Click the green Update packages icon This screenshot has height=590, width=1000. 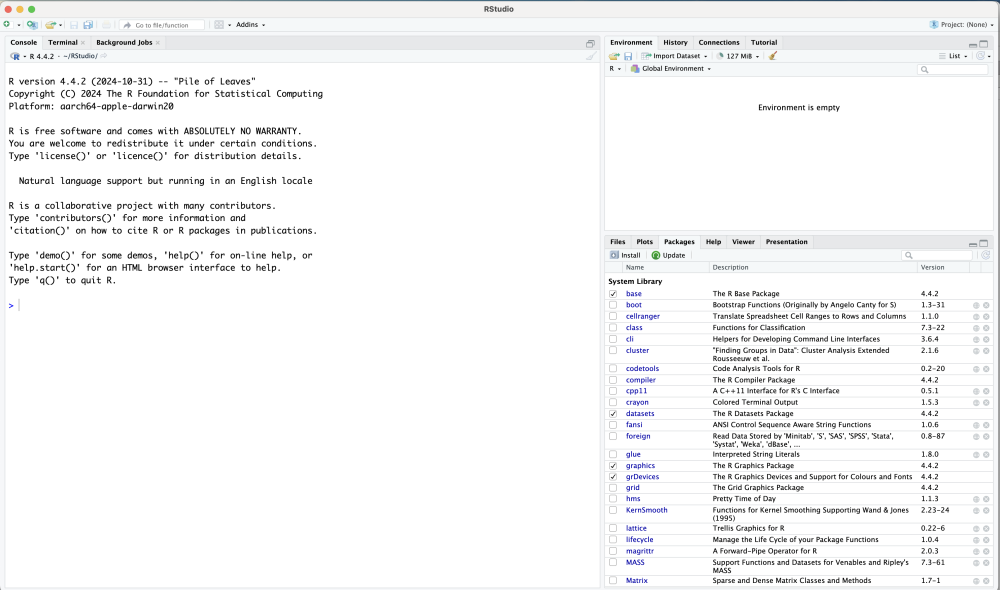tap(656, 255)
